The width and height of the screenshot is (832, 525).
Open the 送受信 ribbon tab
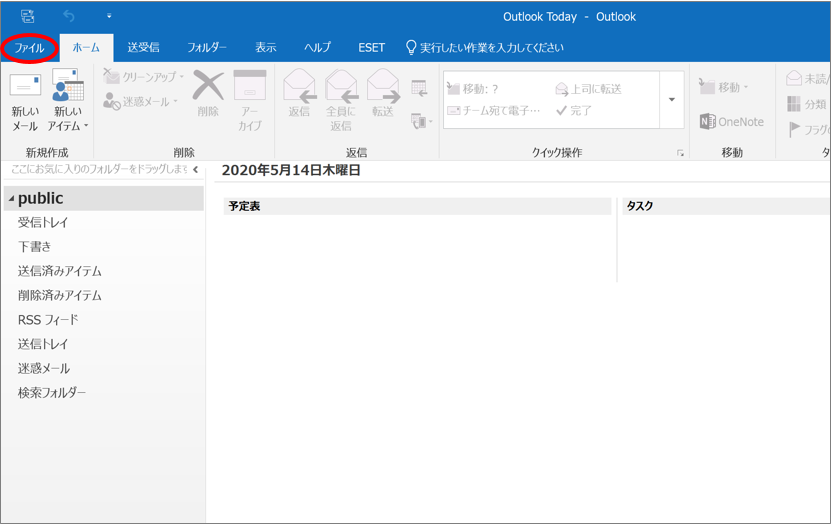[x=143, y=48]
